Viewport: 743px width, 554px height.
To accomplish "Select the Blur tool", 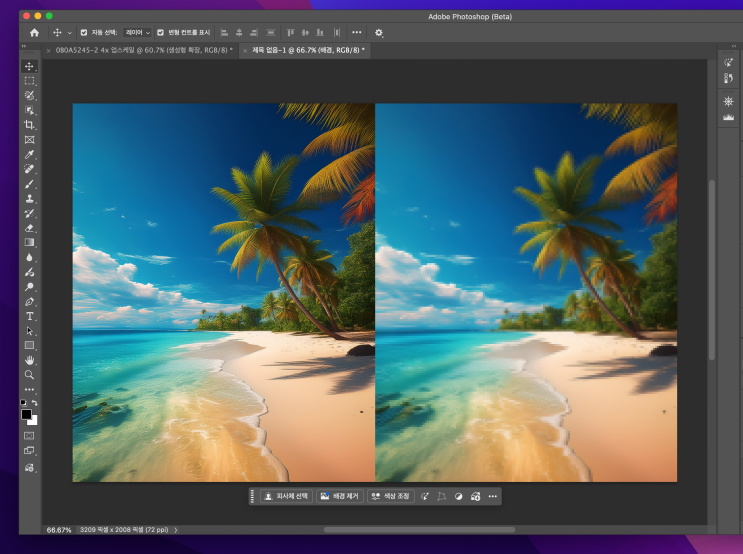I will pyautogui.click(x=29, y=257).
